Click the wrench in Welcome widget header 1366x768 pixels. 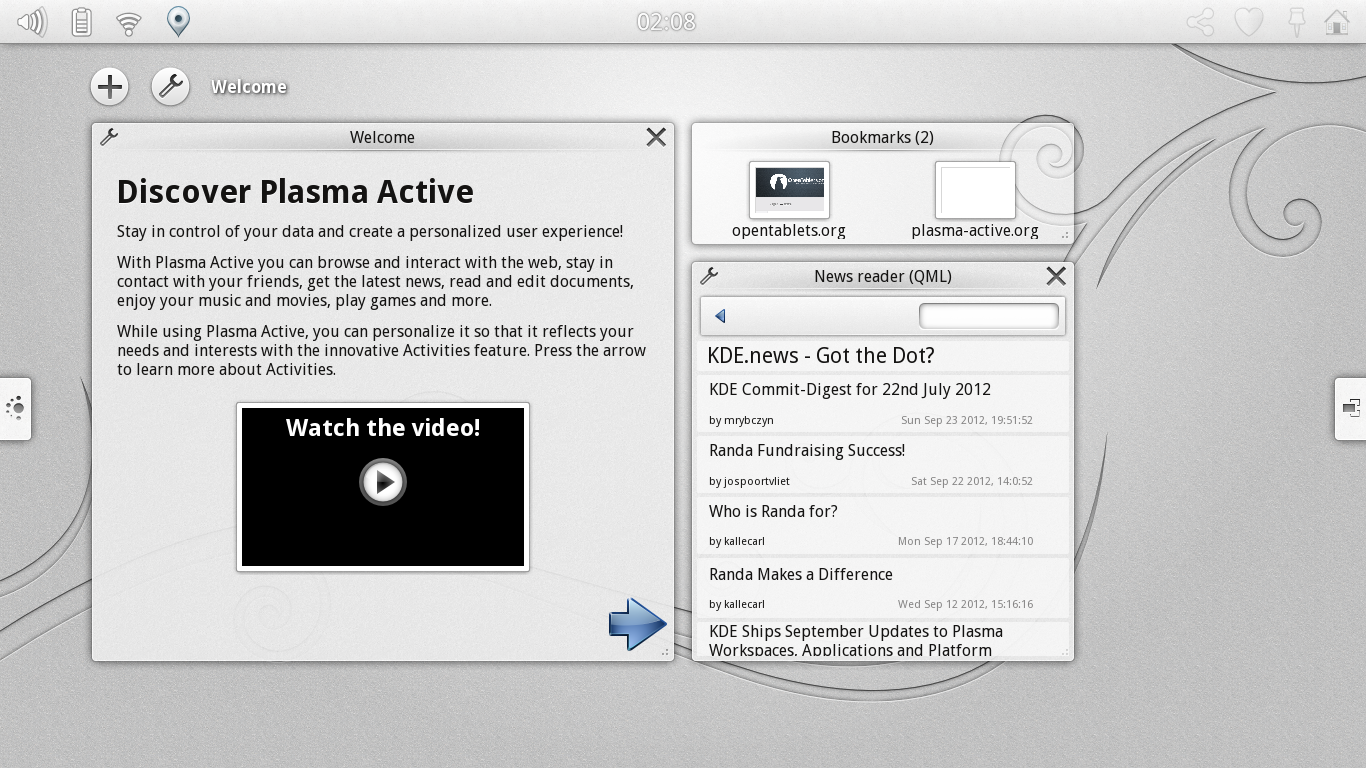click(109, 137)
